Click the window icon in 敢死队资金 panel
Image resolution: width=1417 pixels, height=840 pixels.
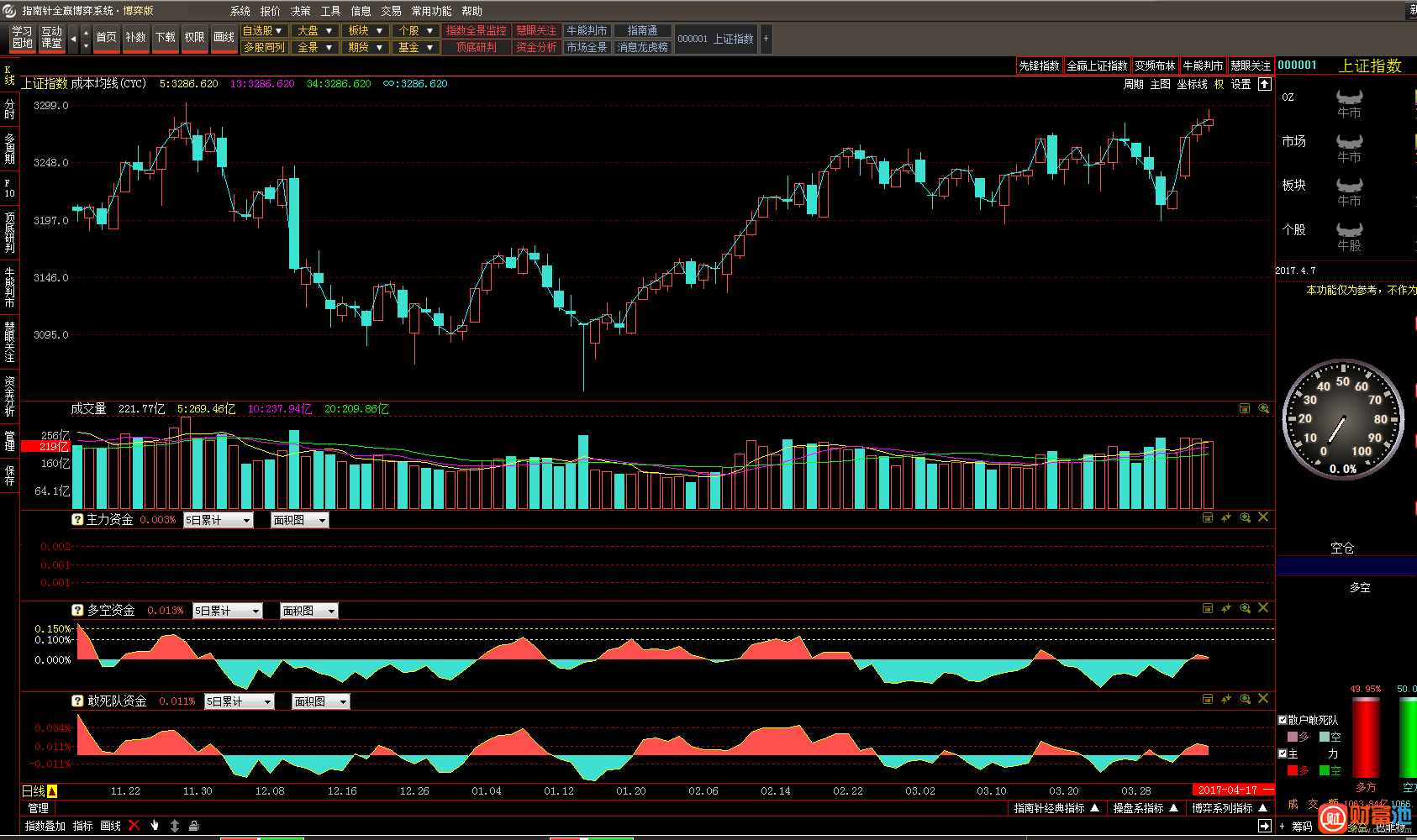(x=1208, y=699)
